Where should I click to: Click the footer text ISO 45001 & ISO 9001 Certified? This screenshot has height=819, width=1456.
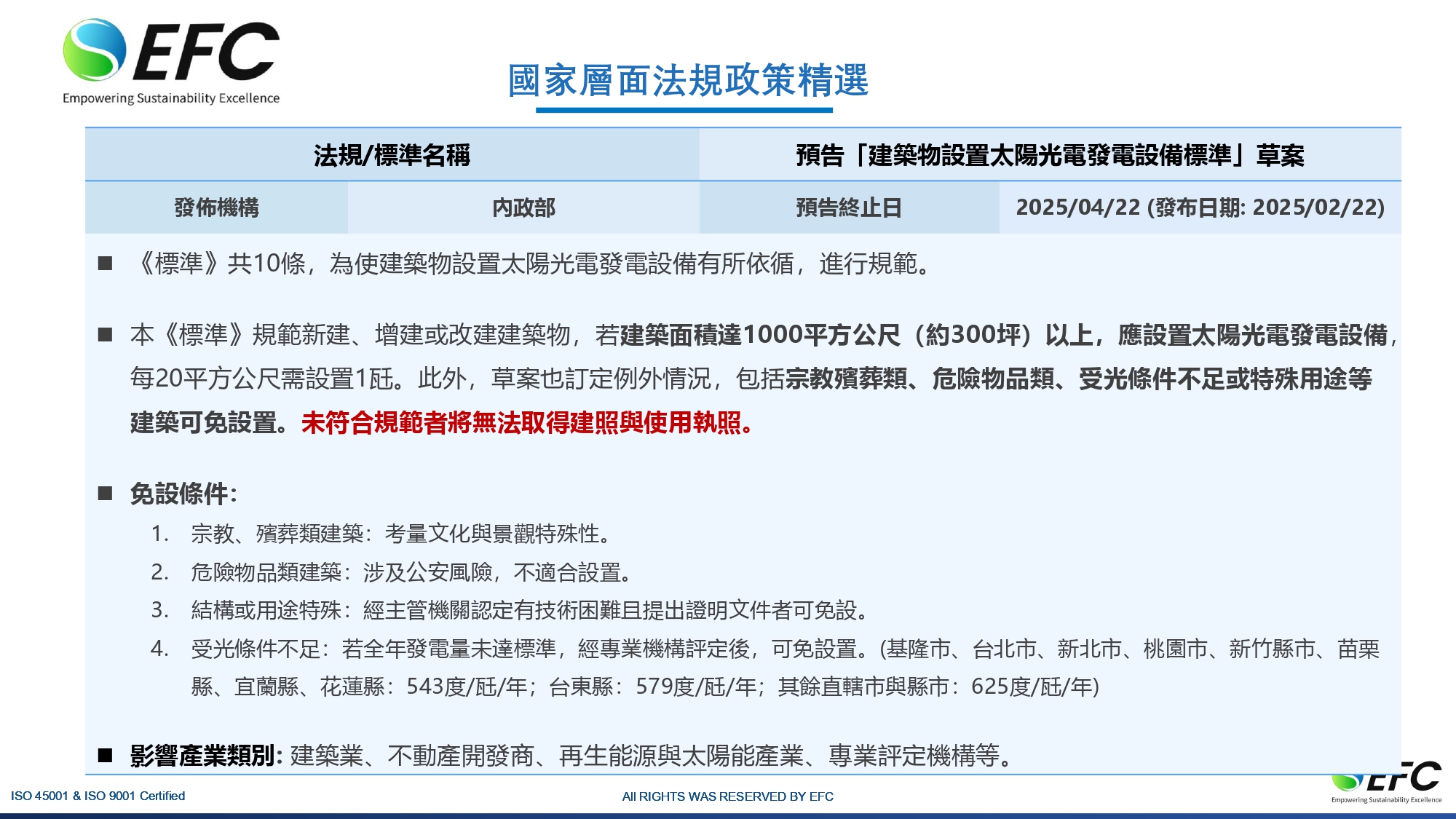98,796
